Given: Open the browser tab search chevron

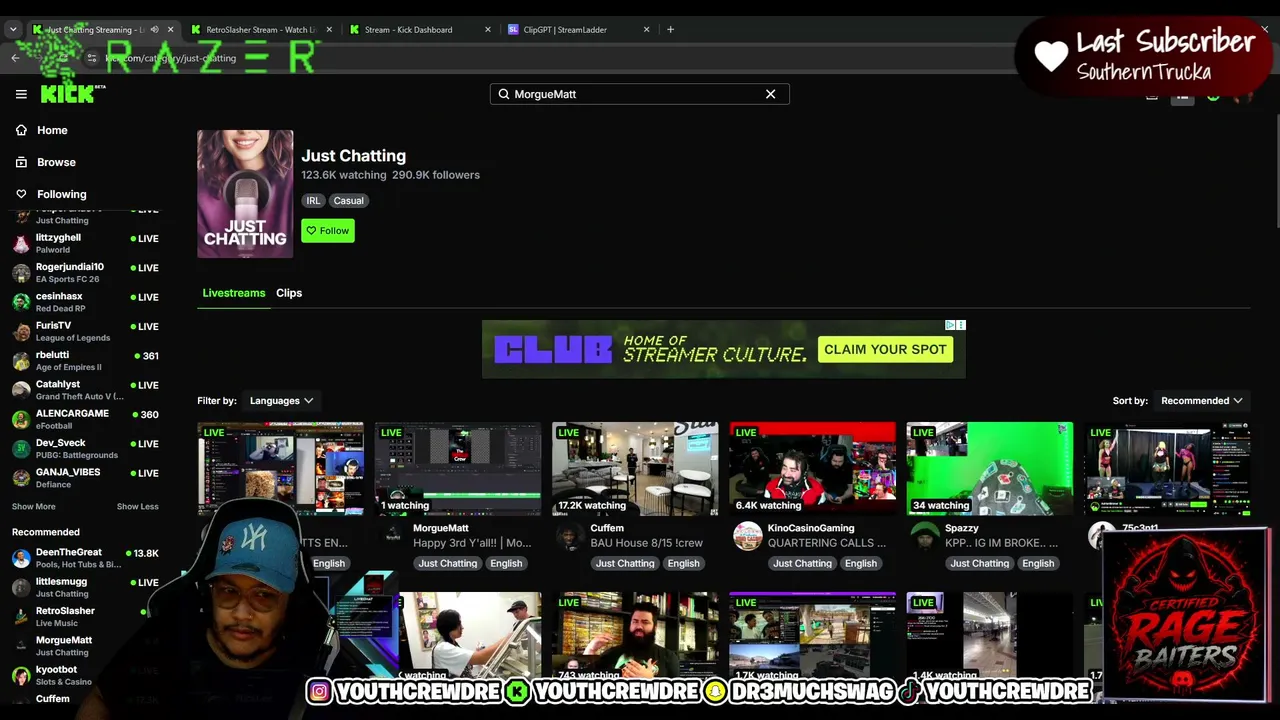Looking at the screenshot, I should (x=13, y=30).
